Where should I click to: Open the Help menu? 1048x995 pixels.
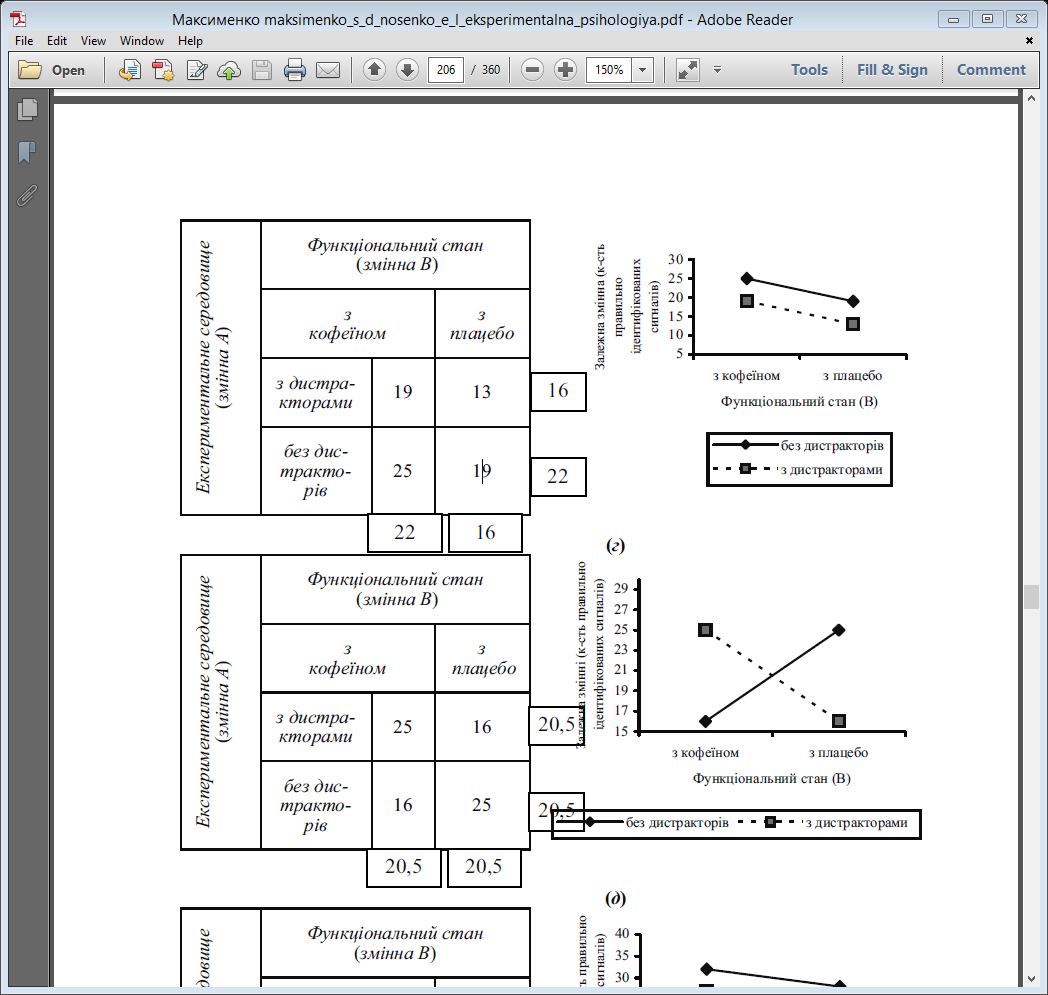coord(190,41)
